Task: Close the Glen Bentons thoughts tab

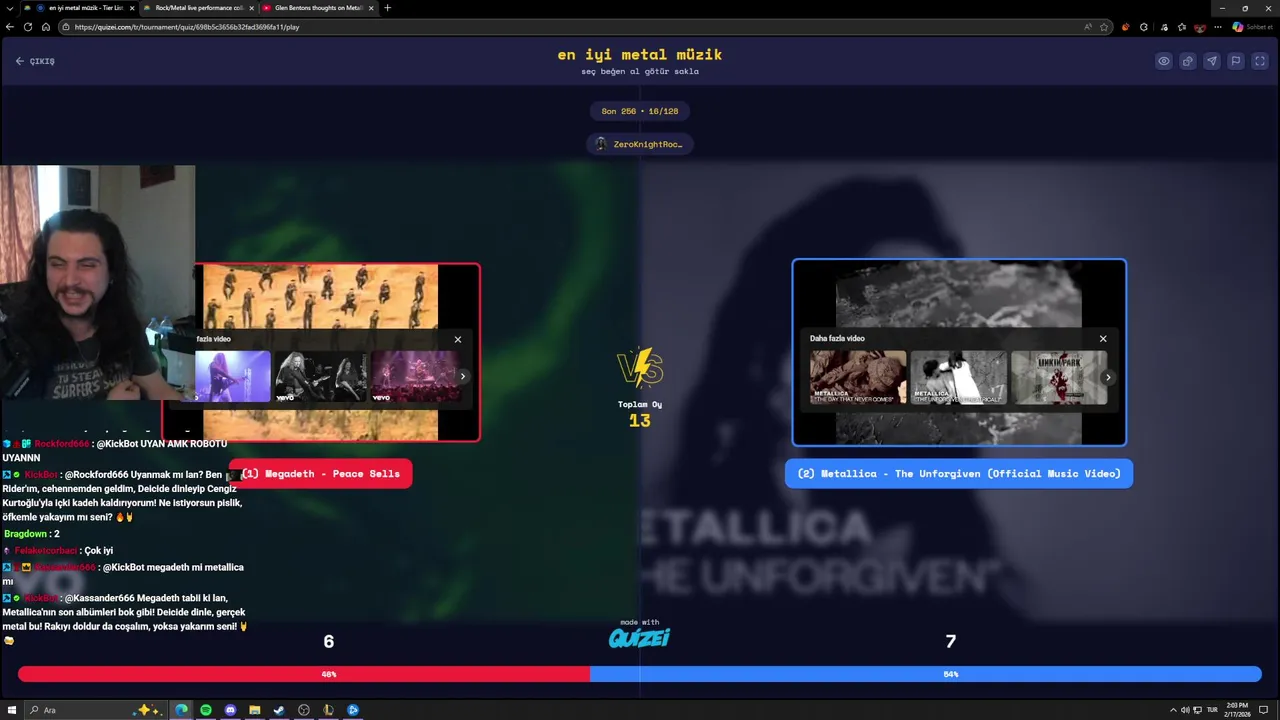Action: [x=371, y=8]
